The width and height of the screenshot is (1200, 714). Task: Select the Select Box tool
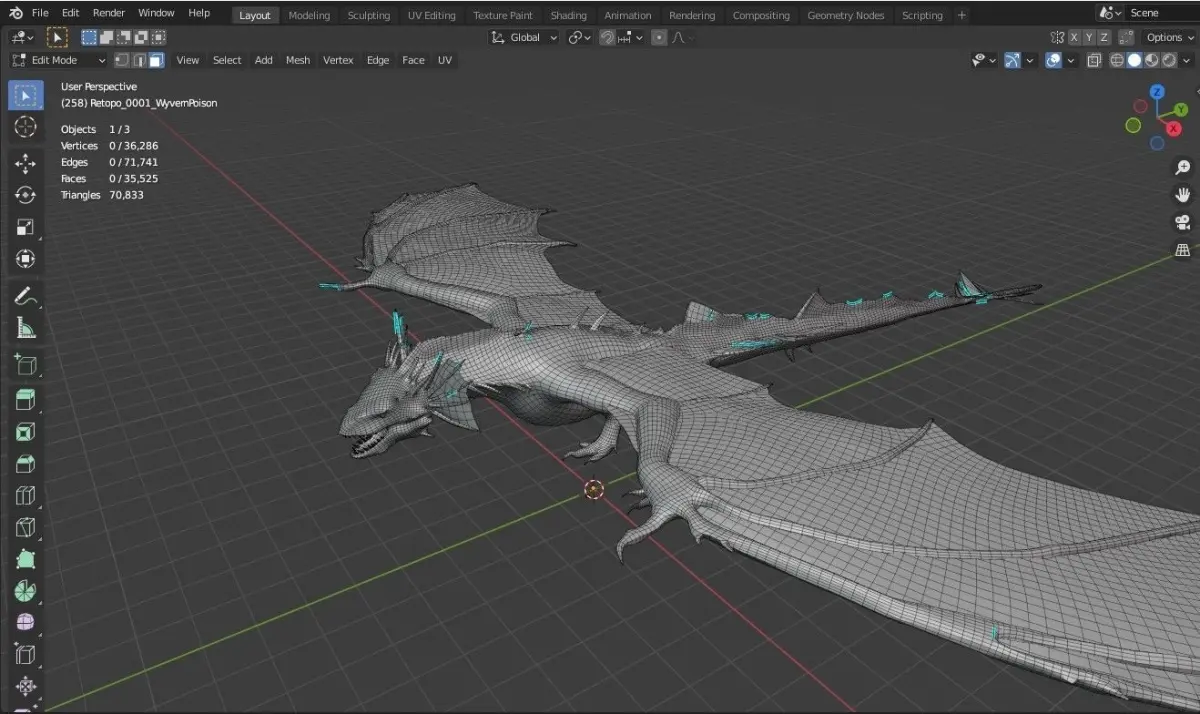(26, 96)
